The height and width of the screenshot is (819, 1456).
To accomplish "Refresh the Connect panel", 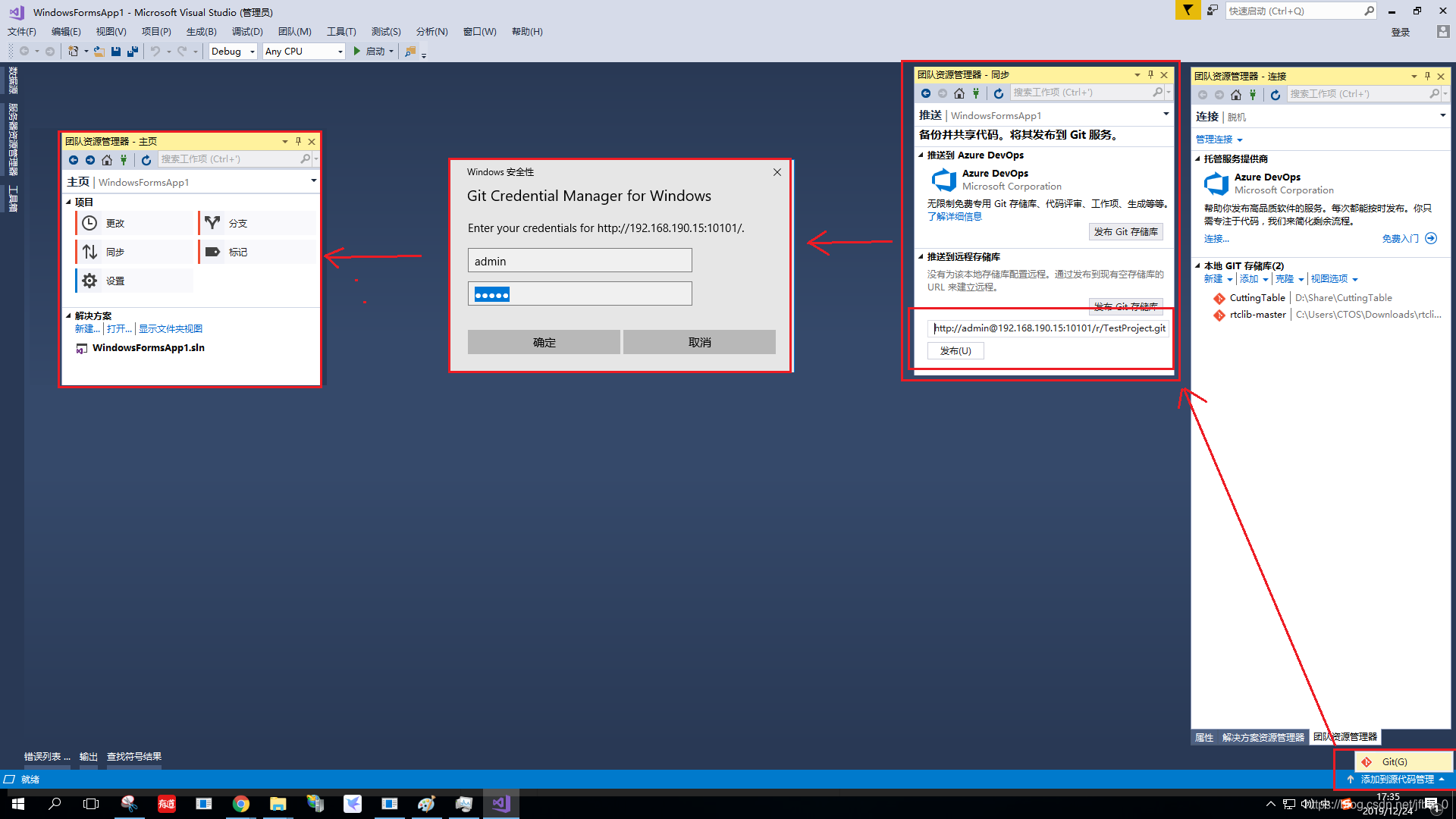I will 1276,95.
